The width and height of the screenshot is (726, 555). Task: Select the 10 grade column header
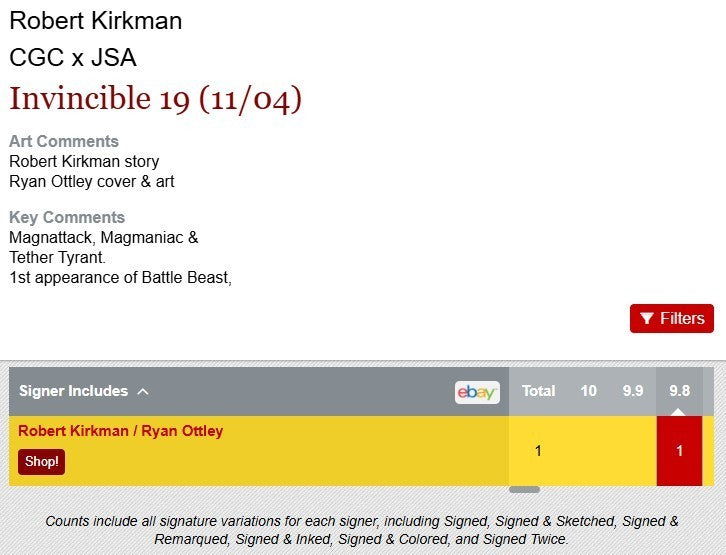[x=588, y=391]
